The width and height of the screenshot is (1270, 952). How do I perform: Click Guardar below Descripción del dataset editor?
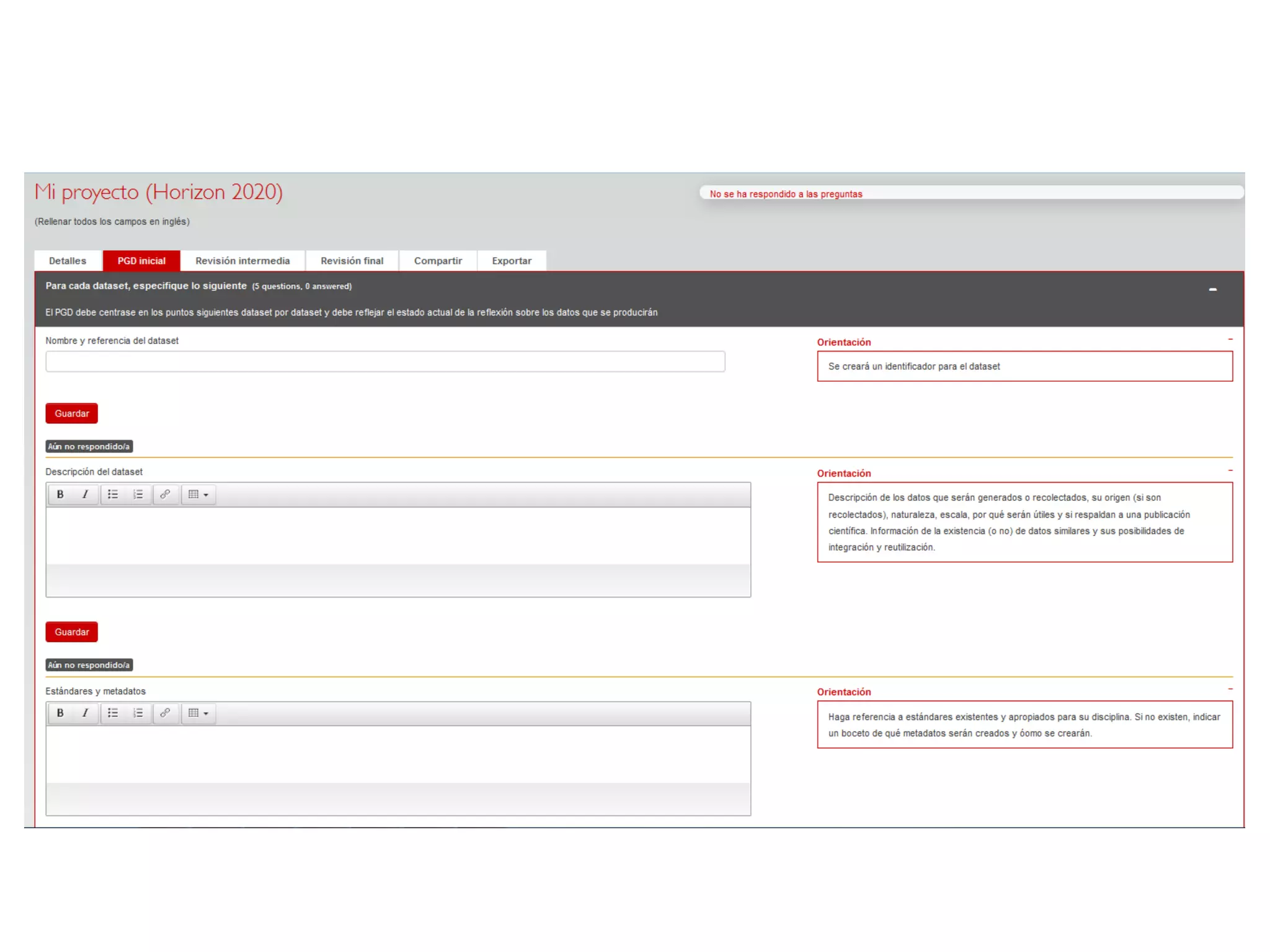pyautogui.click(x=72, y=632)
